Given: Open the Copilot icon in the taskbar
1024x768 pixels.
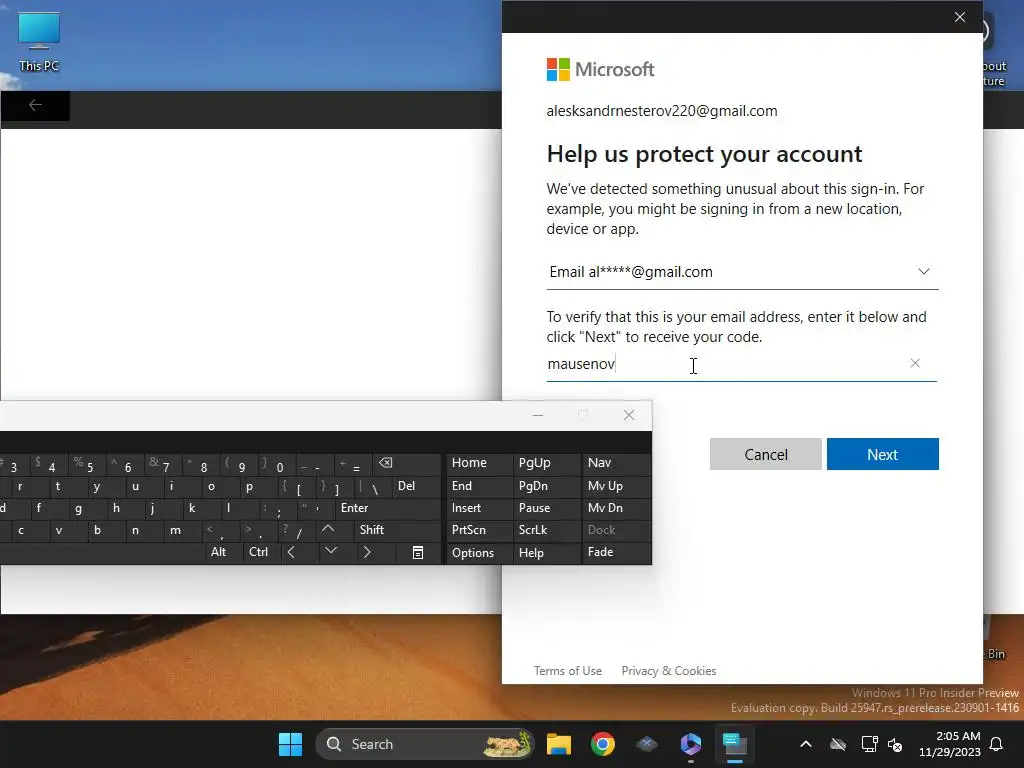Looking at the screenshot, I should pos(691,744).
